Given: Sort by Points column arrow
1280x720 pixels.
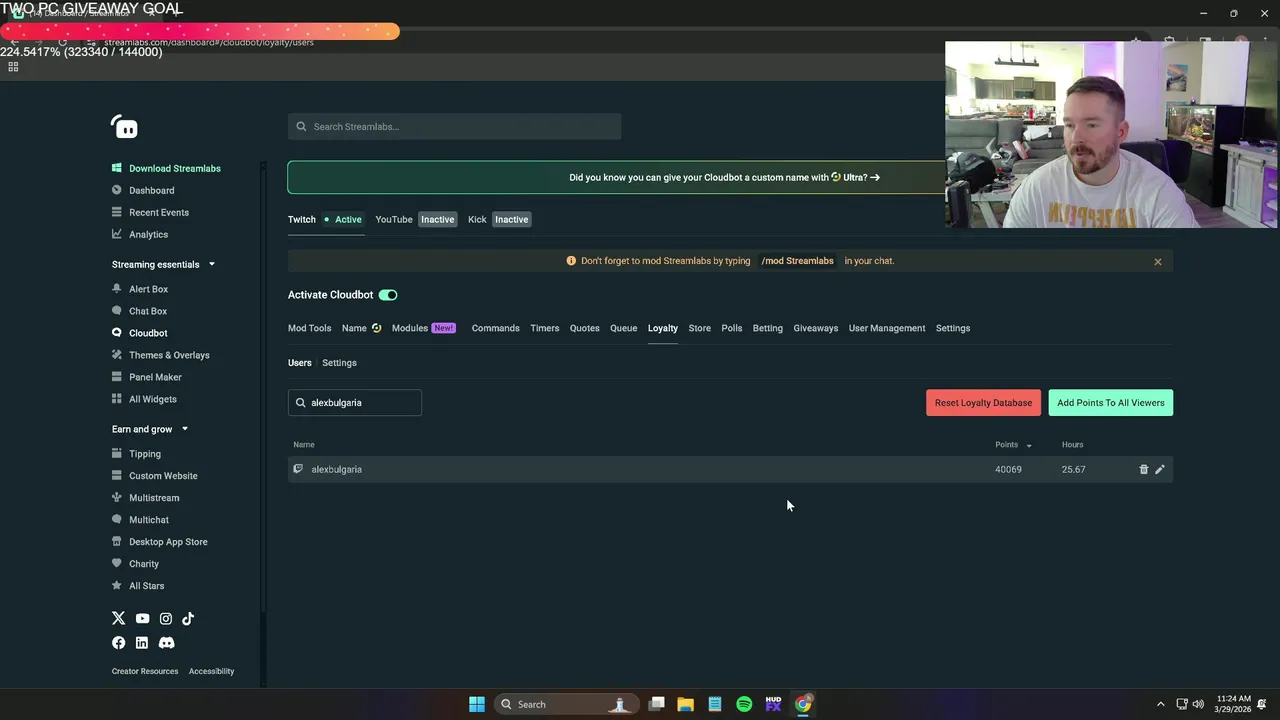Looking at the screenshot, I should (1029, 445).
